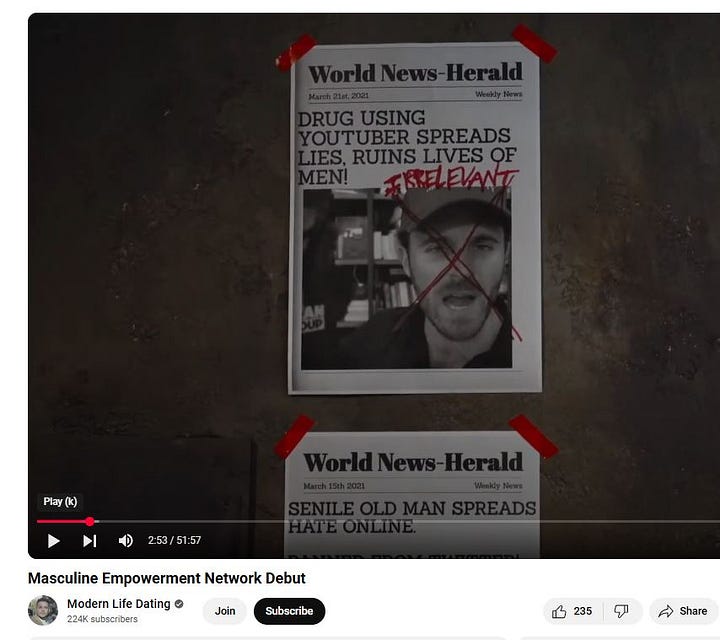Like the video with thumbs up icon

tap(559, 611)
